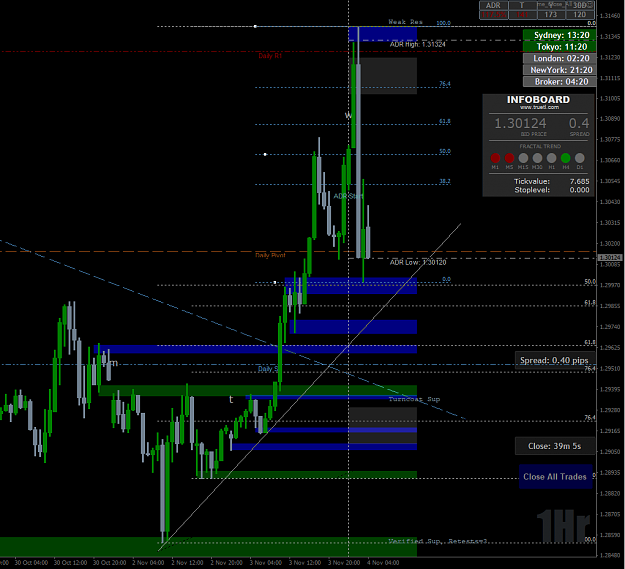Click the 3 Nov 20:00 time axis label

[343, 563]
